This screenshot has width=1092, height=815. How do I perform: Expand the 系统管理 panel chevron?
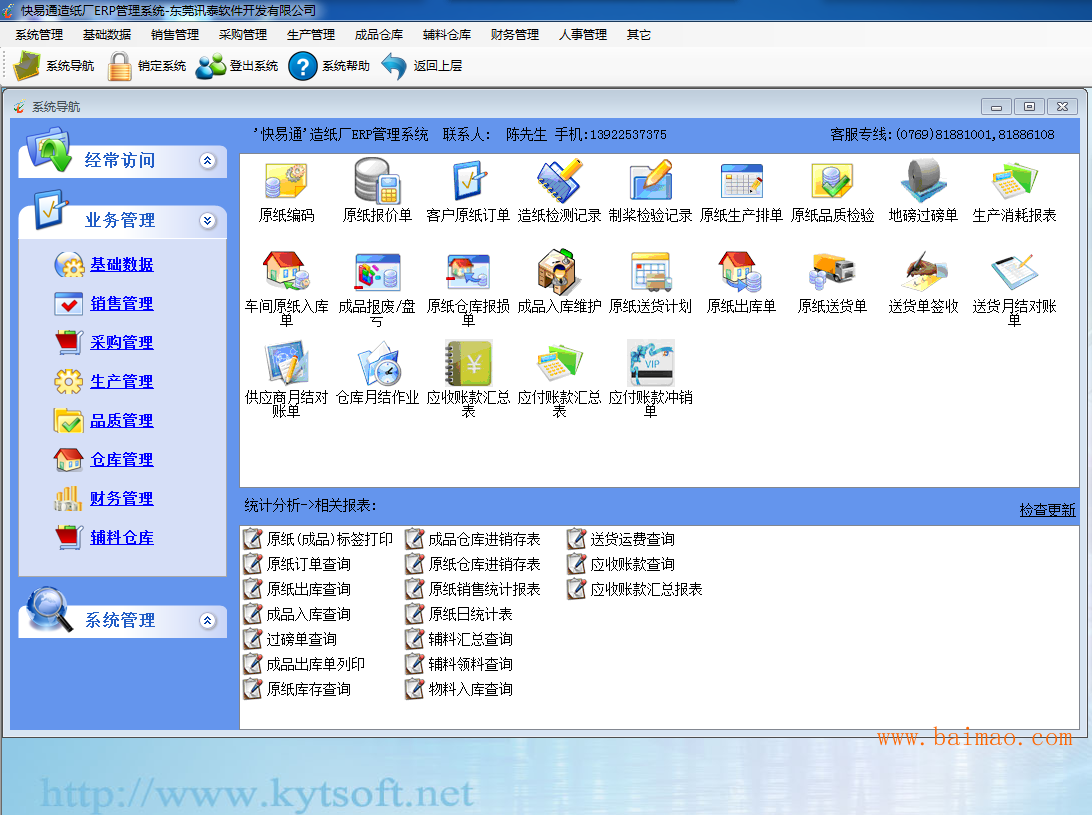pos(208,621)
